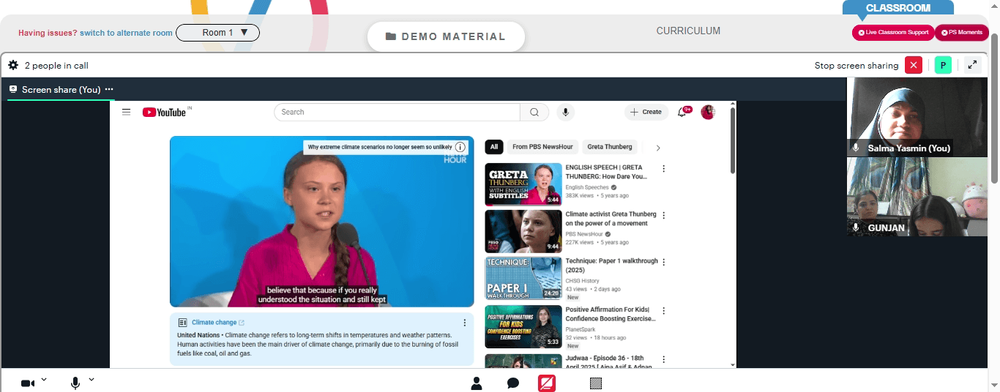
Task: Go to YouTube home via logo
Action: pos(165,112)
